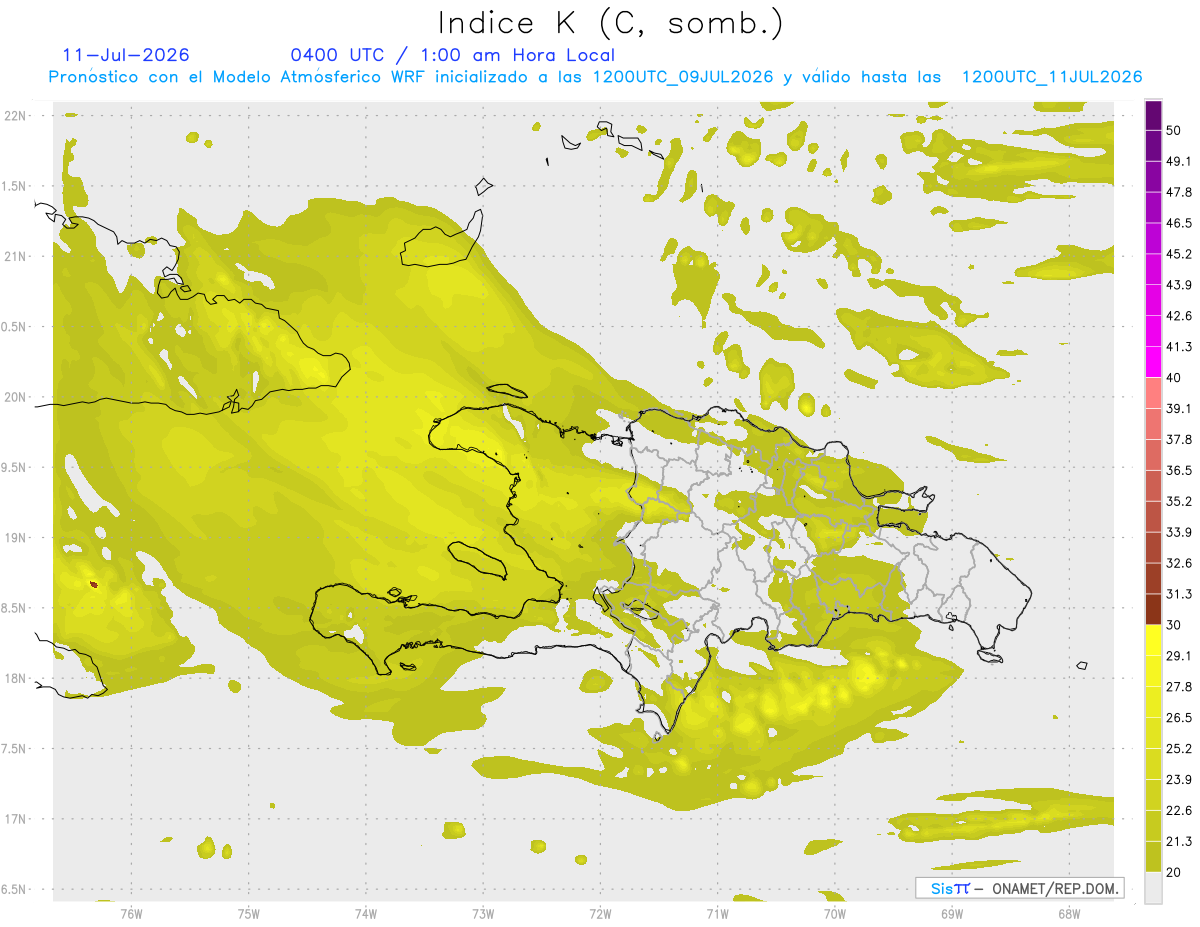Click the '9.5N' latitude axis label
This screenshot has height=927, width=1200.
(x=15, y=468)
